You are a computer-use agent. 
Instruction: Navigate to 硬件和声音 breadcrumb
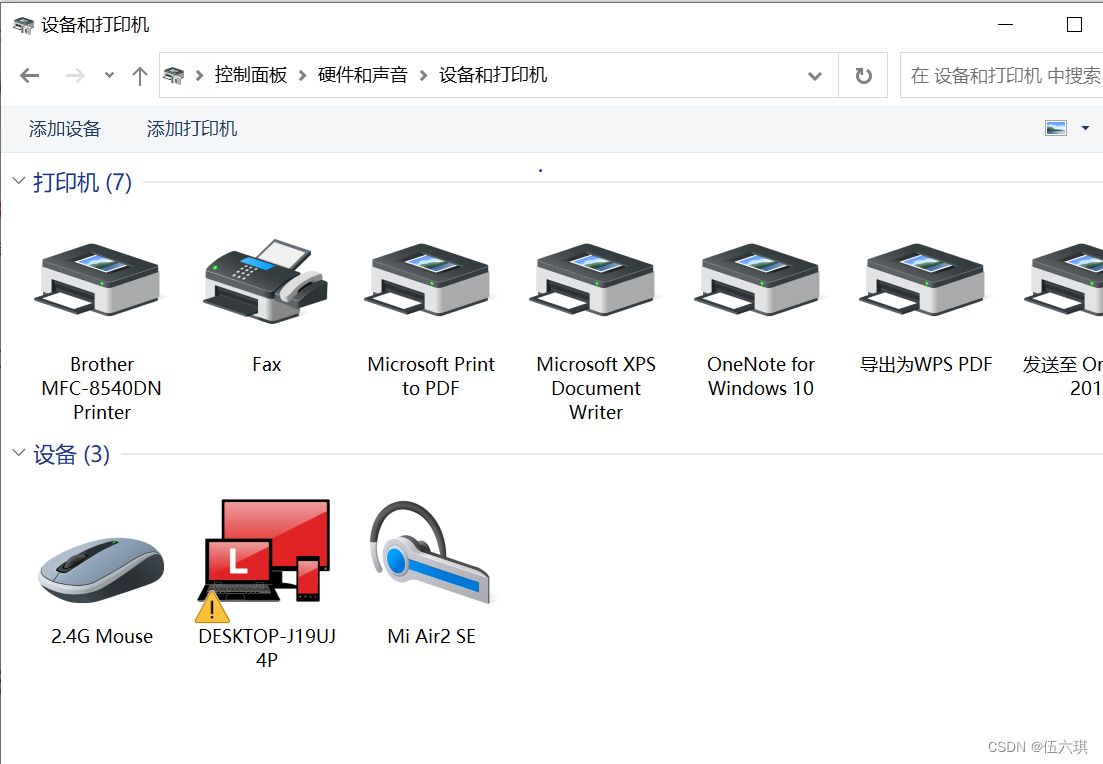362,75
